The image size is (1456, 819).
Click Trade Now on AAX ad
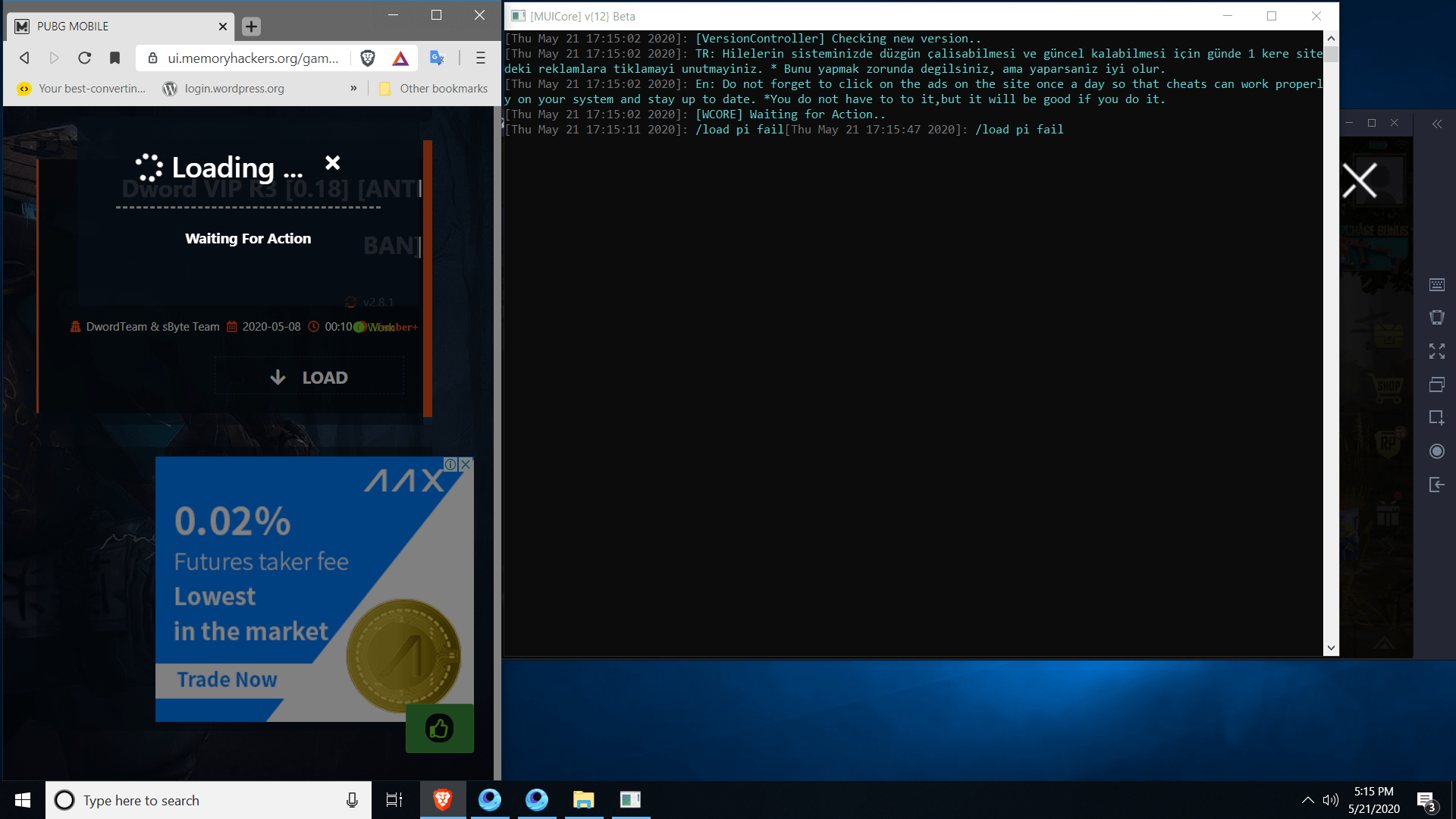(227, 679)
